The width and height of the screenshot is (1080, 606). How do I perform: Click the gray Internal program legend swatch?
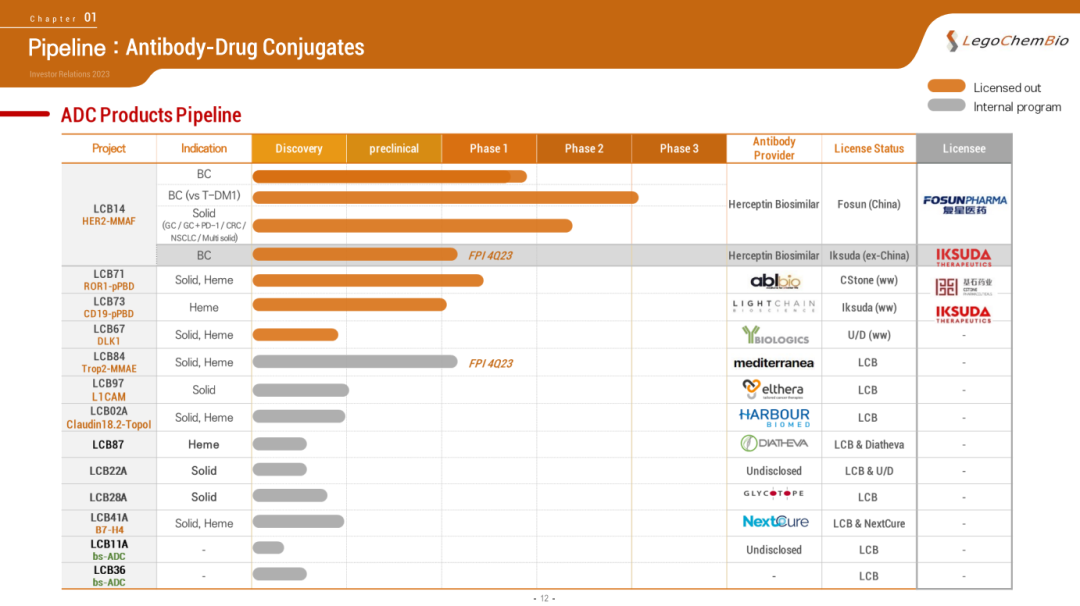click(946, 106)
